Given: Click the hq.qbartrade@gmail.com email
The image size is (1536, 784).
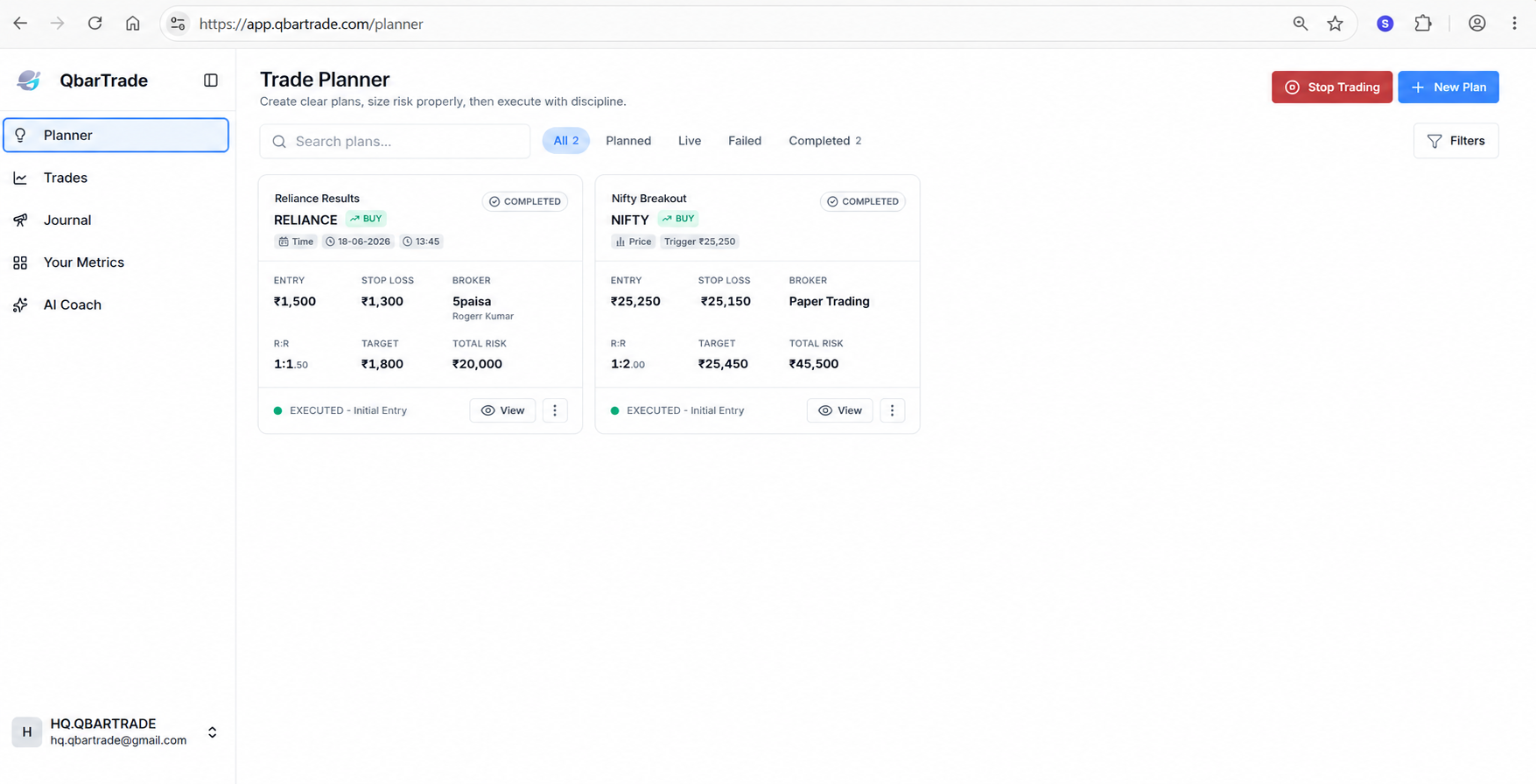Looking at the screenshot, I should 118,740.
